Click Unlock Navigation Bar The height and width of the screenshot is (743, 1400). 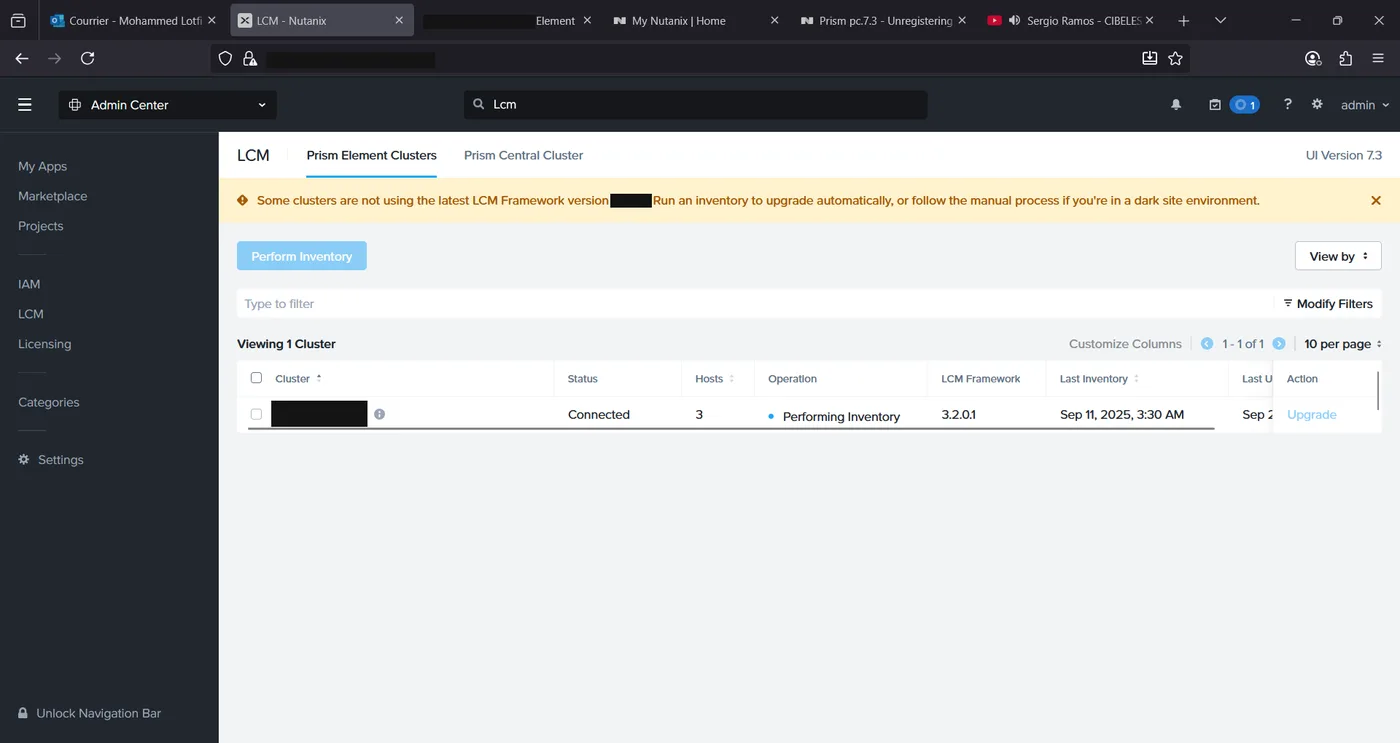coord(89,713)
